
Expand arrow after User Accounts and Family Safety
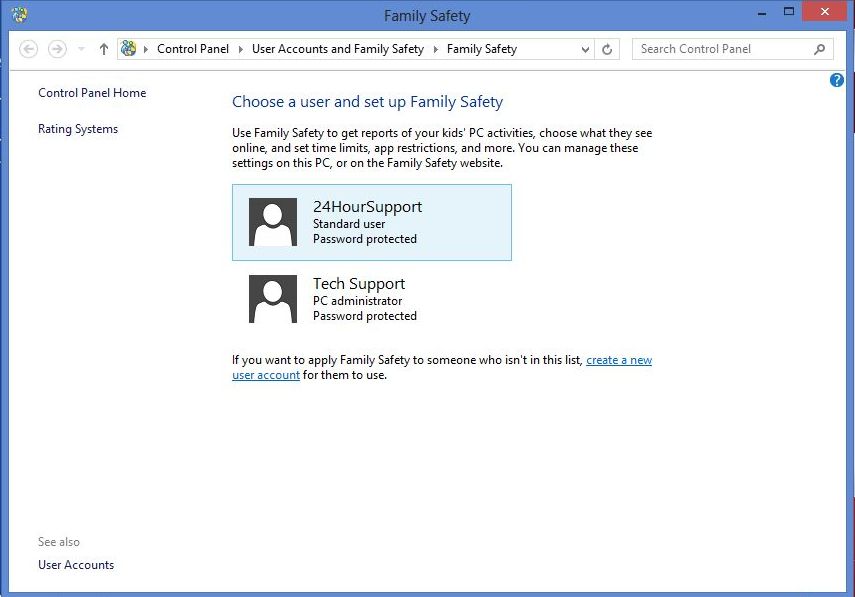(436, 49)
